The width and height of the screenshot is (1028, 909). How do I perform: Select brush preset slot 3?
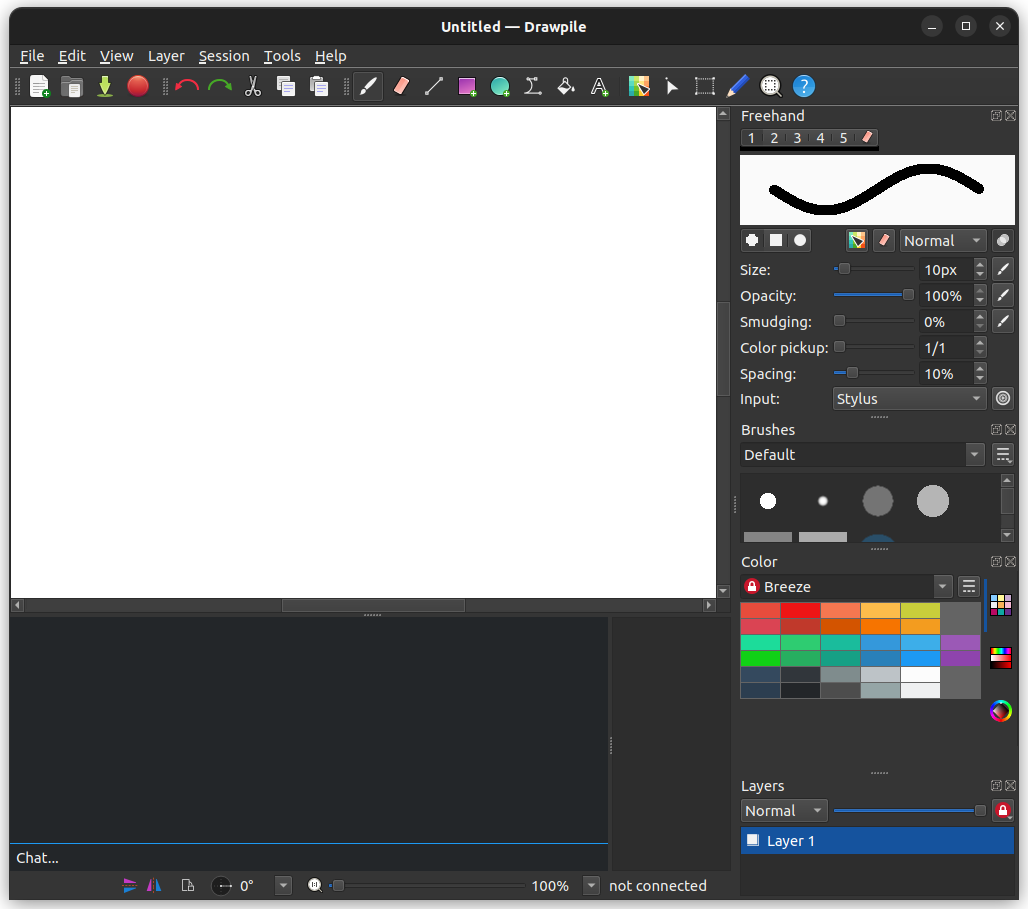tap(796, 138)
